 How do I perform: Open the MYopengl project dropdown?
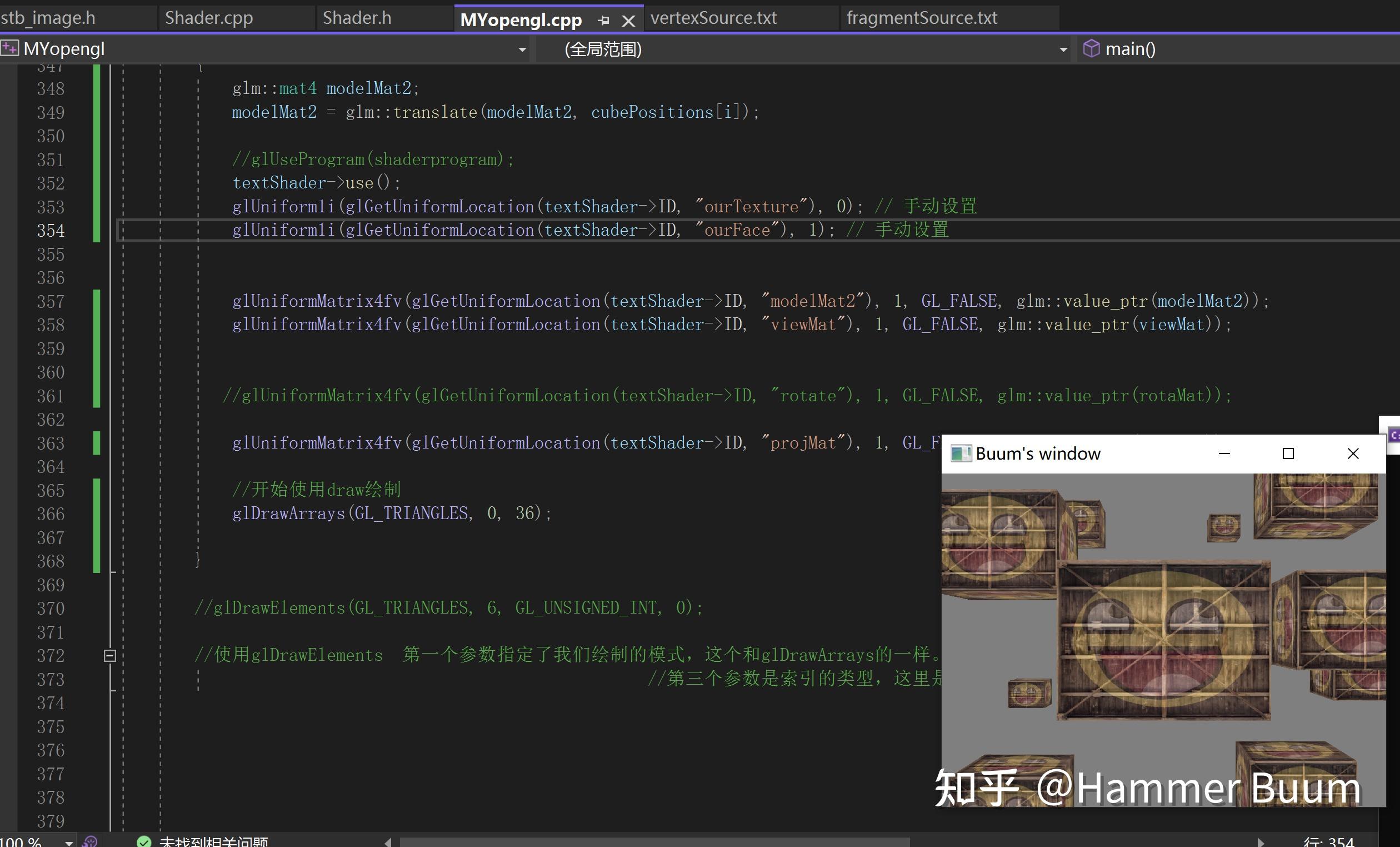click(x=522, y=49)
